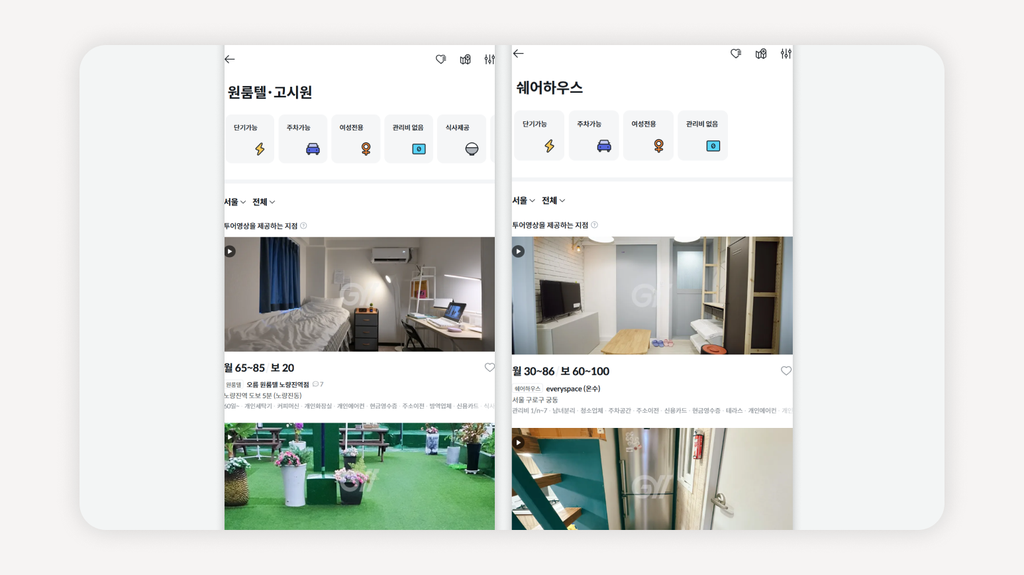Select 원룸텔 category tag on first listing
1024x575 pixels.
pos(234,385)
